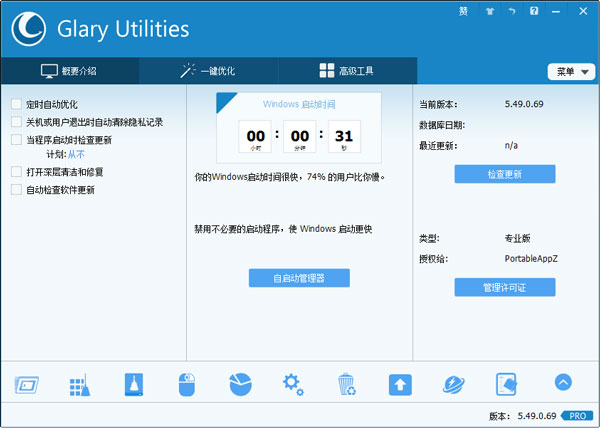Open the pie chart disk analysis icon
This screenshot has width=600, height=428.
[x=240, y=384]
